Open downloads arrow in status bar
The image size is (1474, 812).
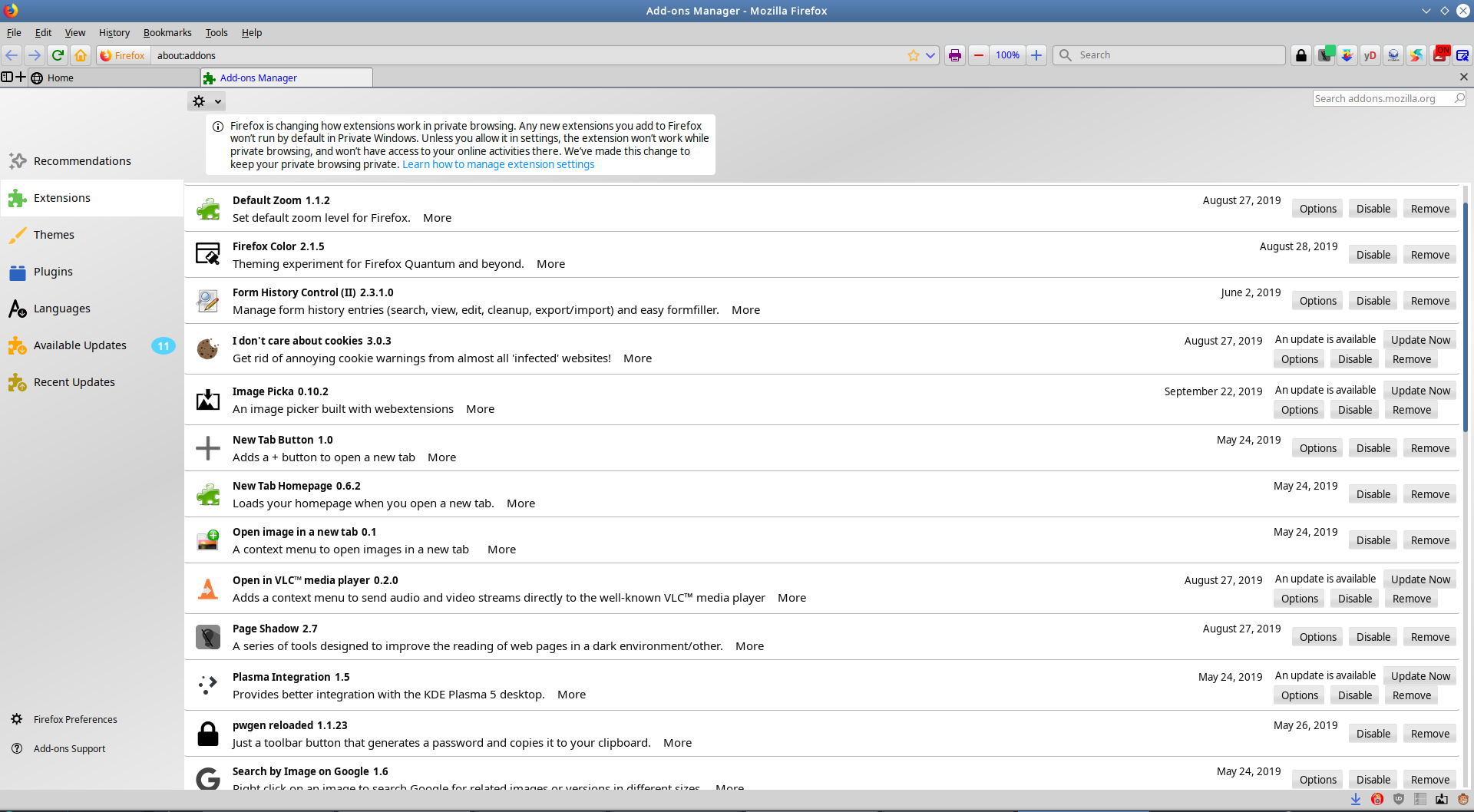coord(1356,799)
